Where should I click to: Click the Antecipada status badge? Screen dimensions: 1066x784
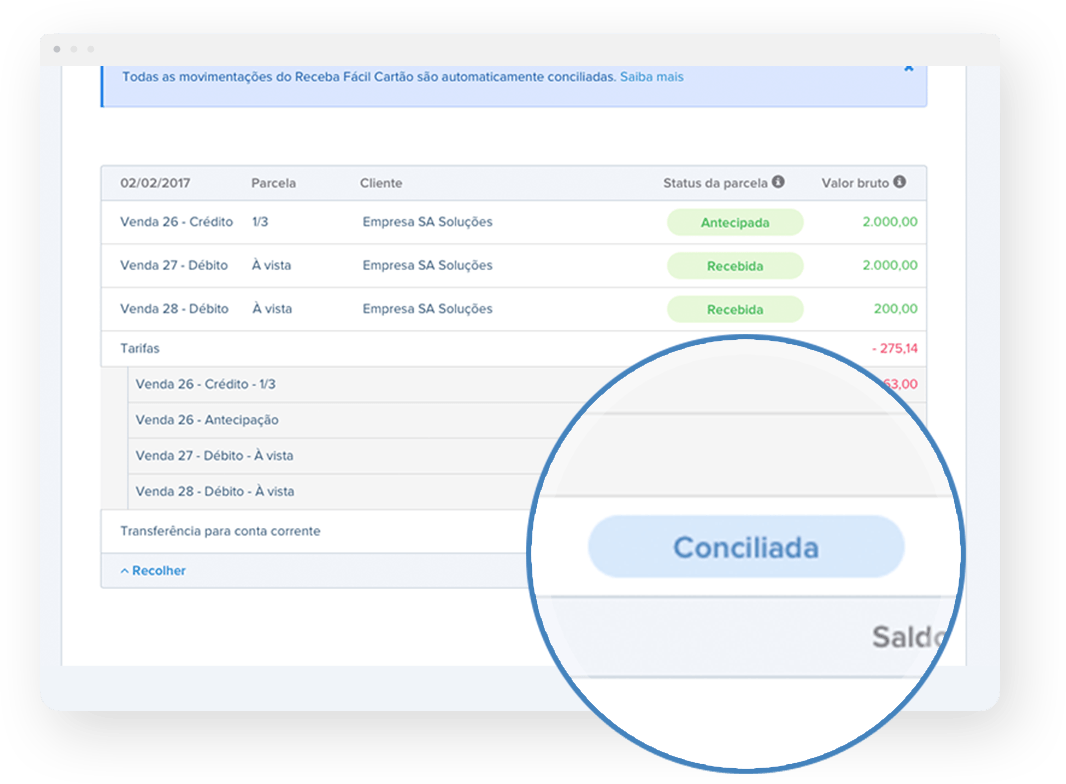click(x=735, y=222)
